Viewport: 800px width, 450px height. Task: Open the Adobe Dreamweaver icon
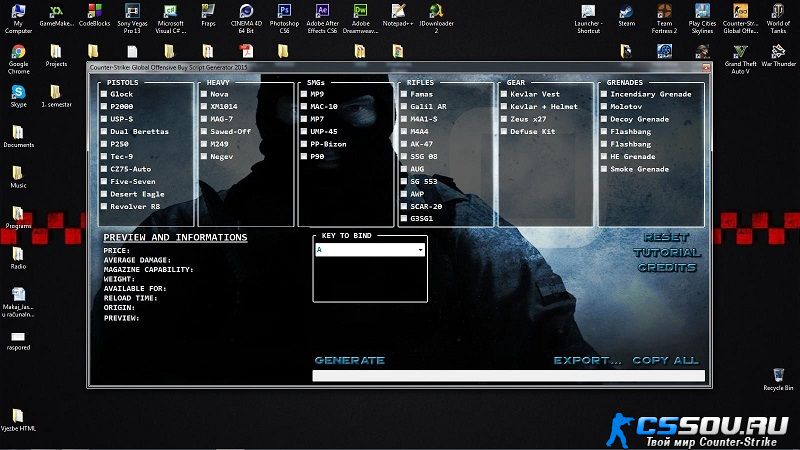click(x=360, y=18)
